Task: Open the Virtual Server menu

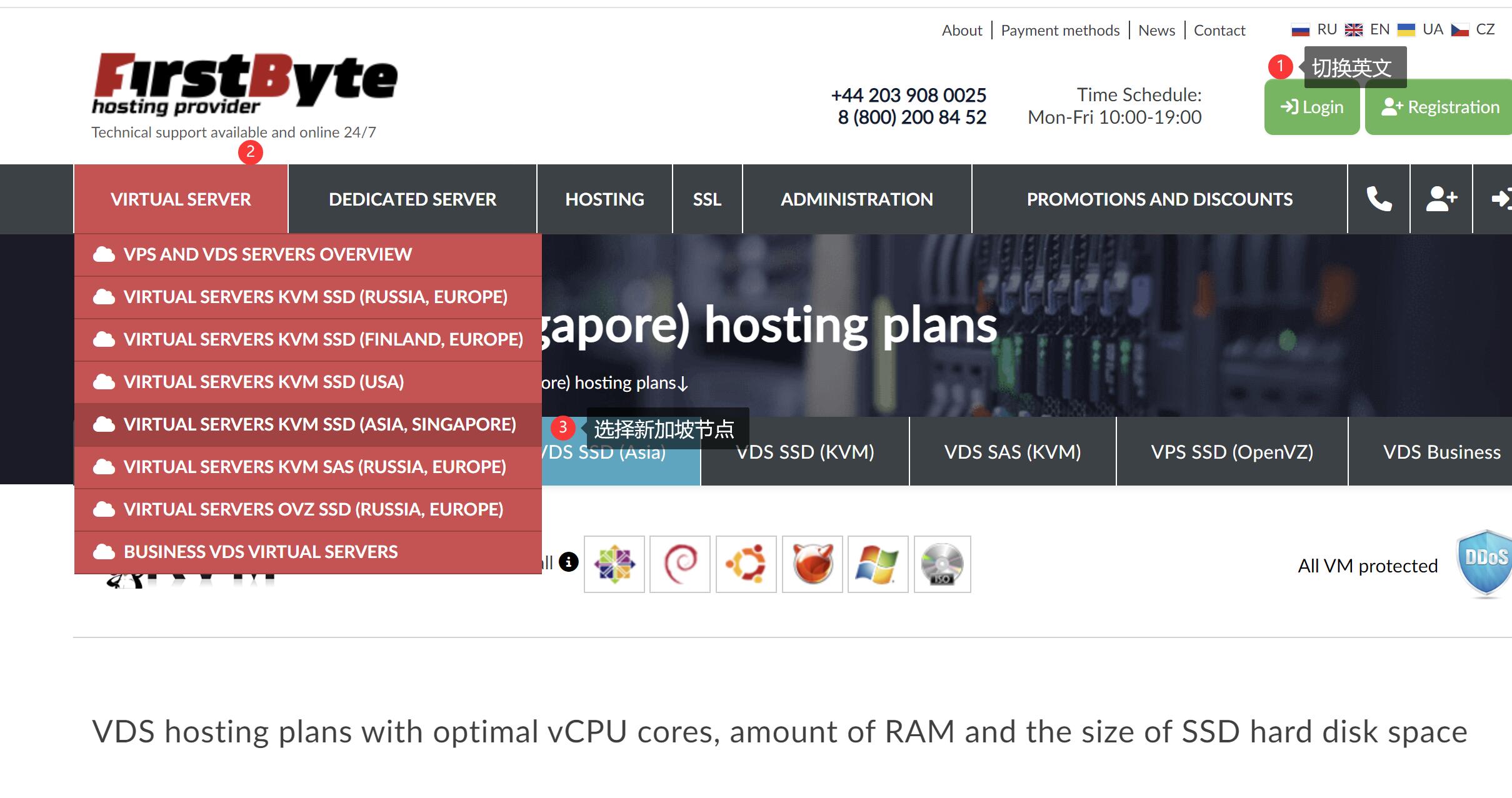Action: pos(181,199)
